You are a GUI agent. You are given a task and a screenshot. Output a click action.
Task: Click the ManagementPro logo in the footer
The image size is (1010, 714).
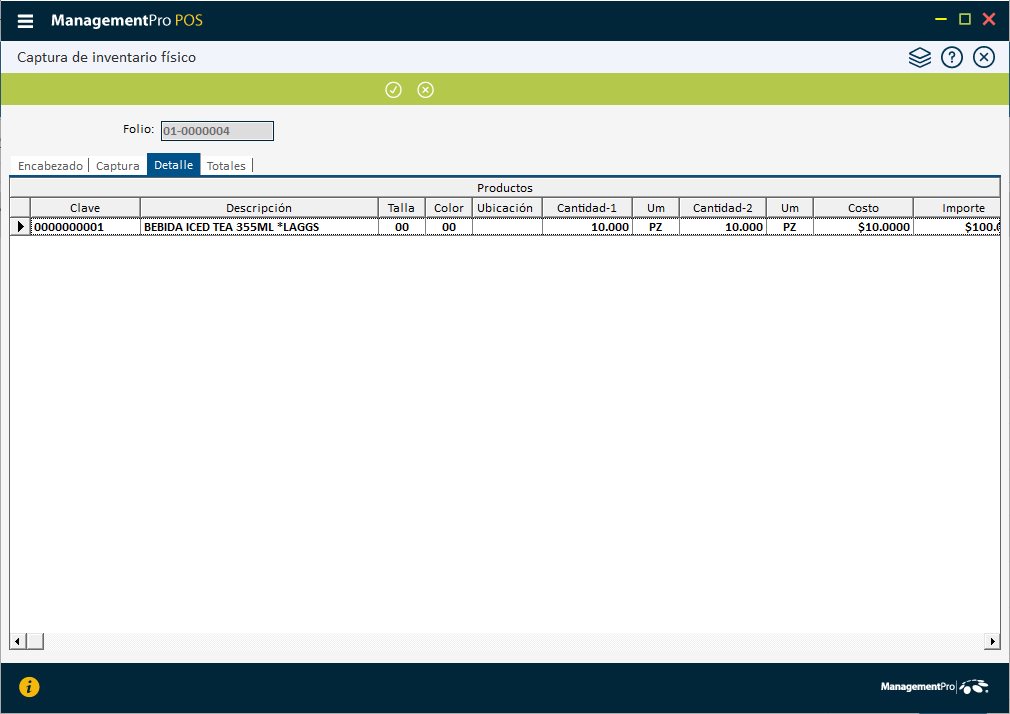[x=934, y=687]
